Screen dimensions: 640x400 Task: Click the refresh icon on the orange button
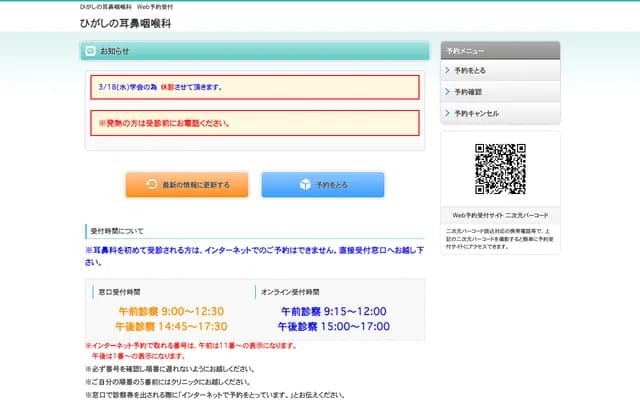pos(151,185)
